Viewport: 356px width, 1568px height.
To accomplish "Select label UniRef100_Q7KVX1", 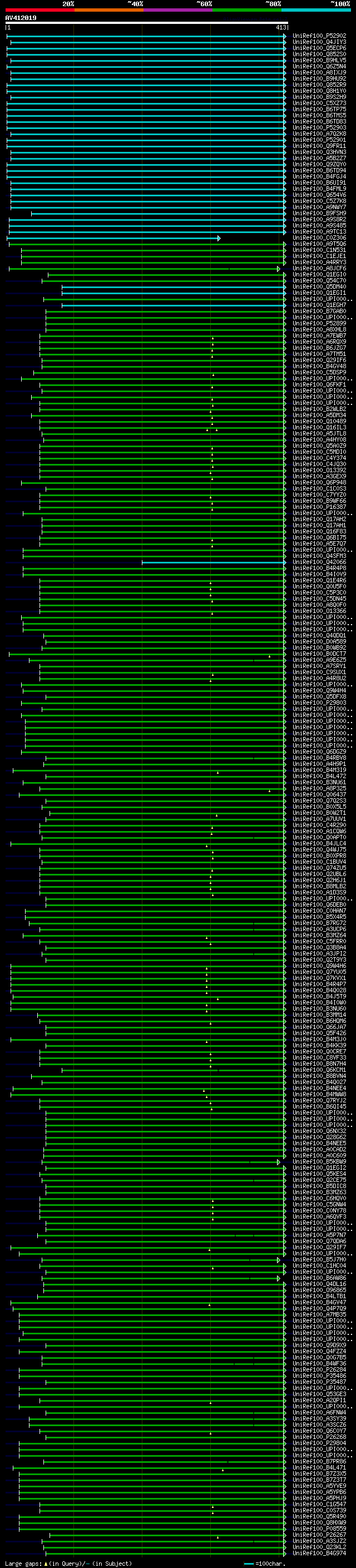I will tap(319, 978).
